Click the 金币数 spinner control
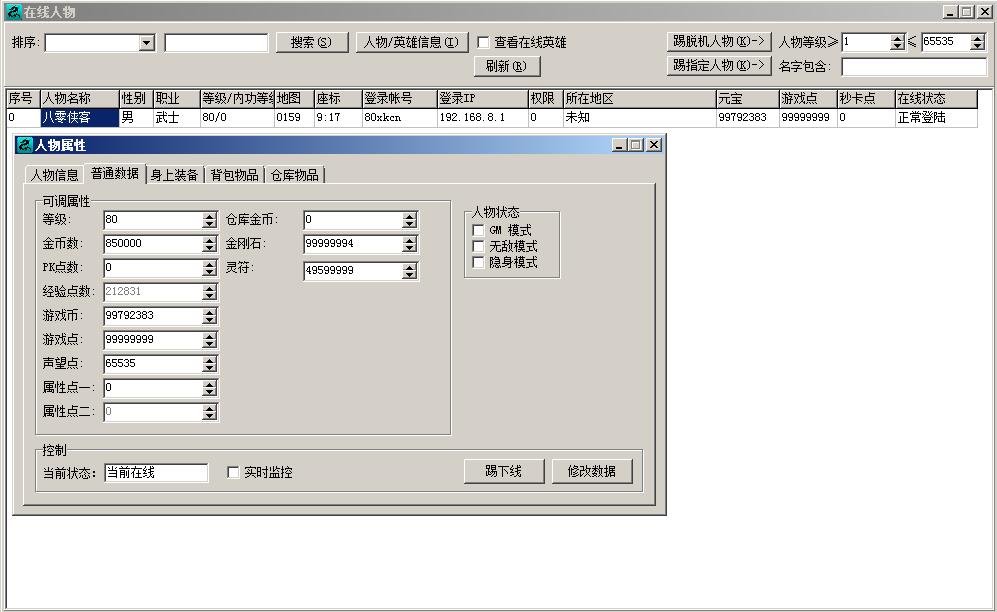Screen dimensions: 997x612 (x=209, y=244)
